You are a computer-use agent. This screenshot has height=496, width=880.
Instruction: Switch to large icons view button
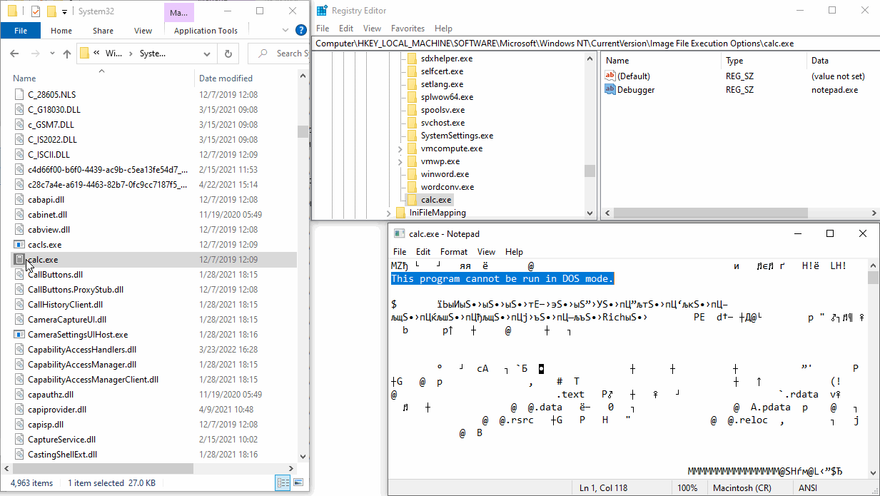point(297,483)
